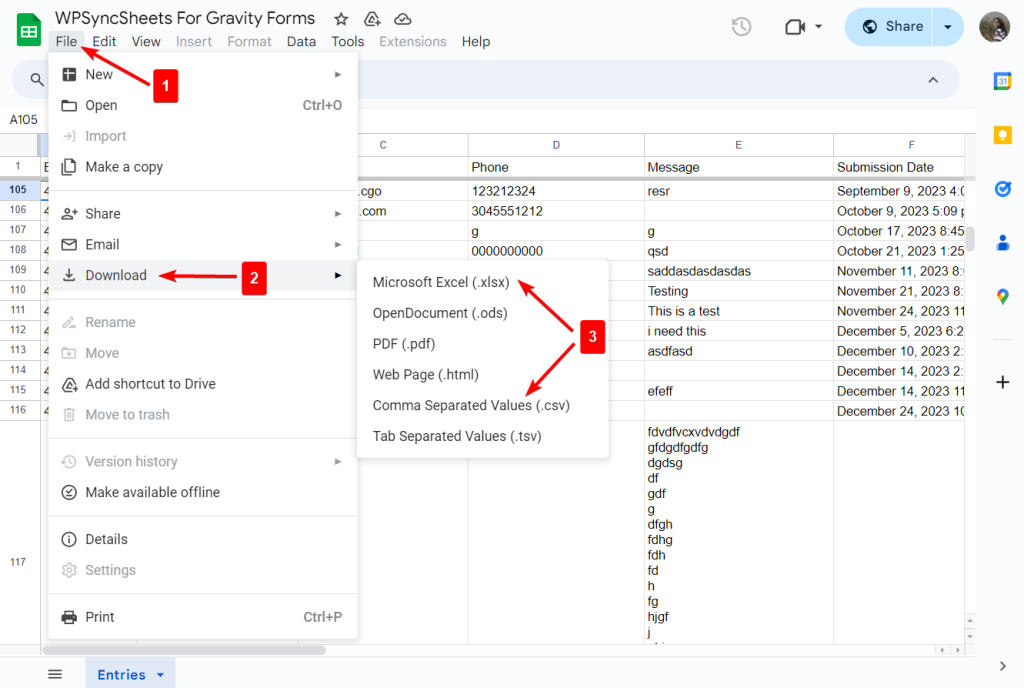Open the View menu

coord(146,41)
